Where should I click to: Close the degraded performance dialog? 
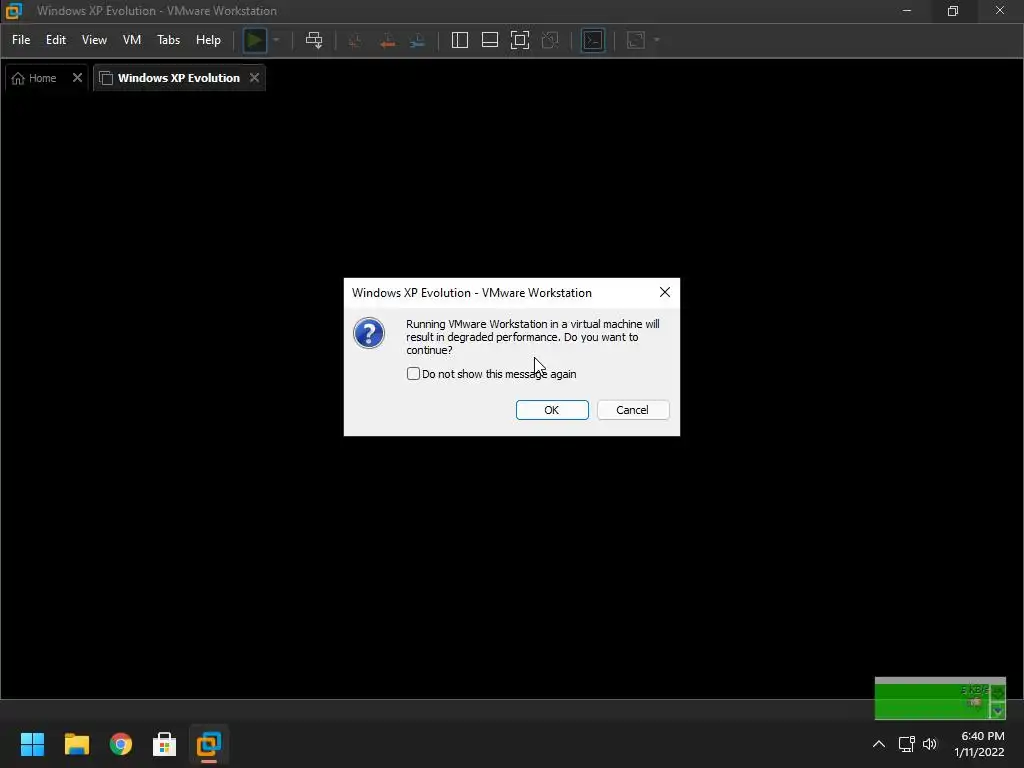coord(665,293)
